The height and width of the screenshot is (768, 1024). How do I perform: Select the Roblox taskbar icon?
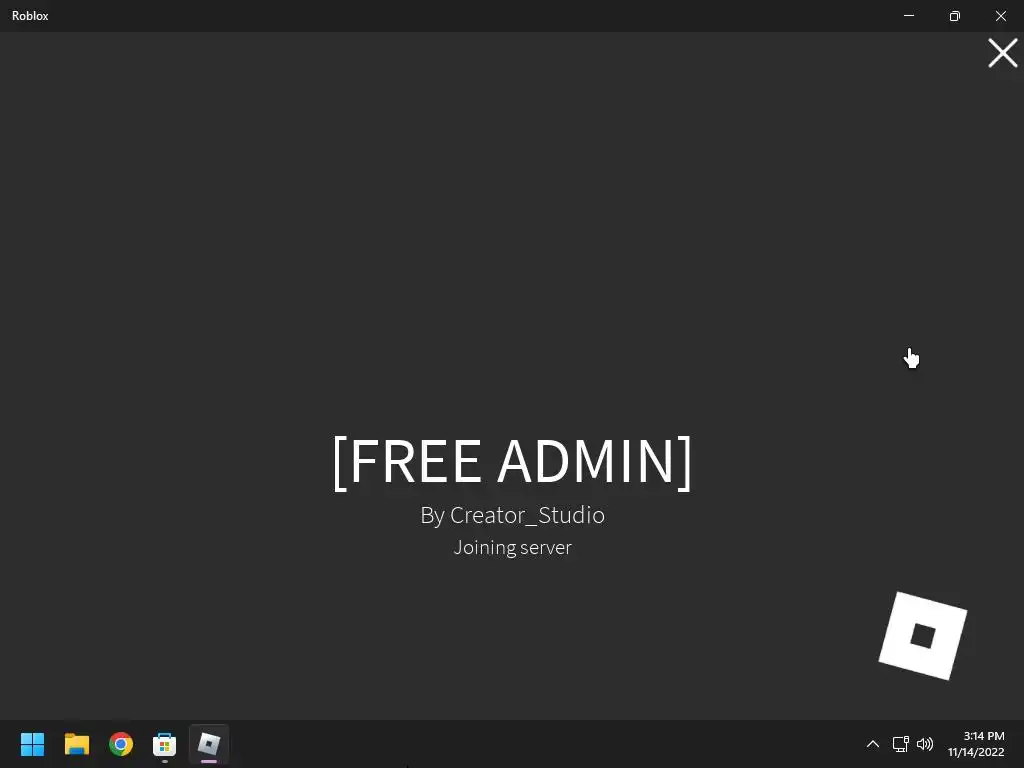(209, 744)
